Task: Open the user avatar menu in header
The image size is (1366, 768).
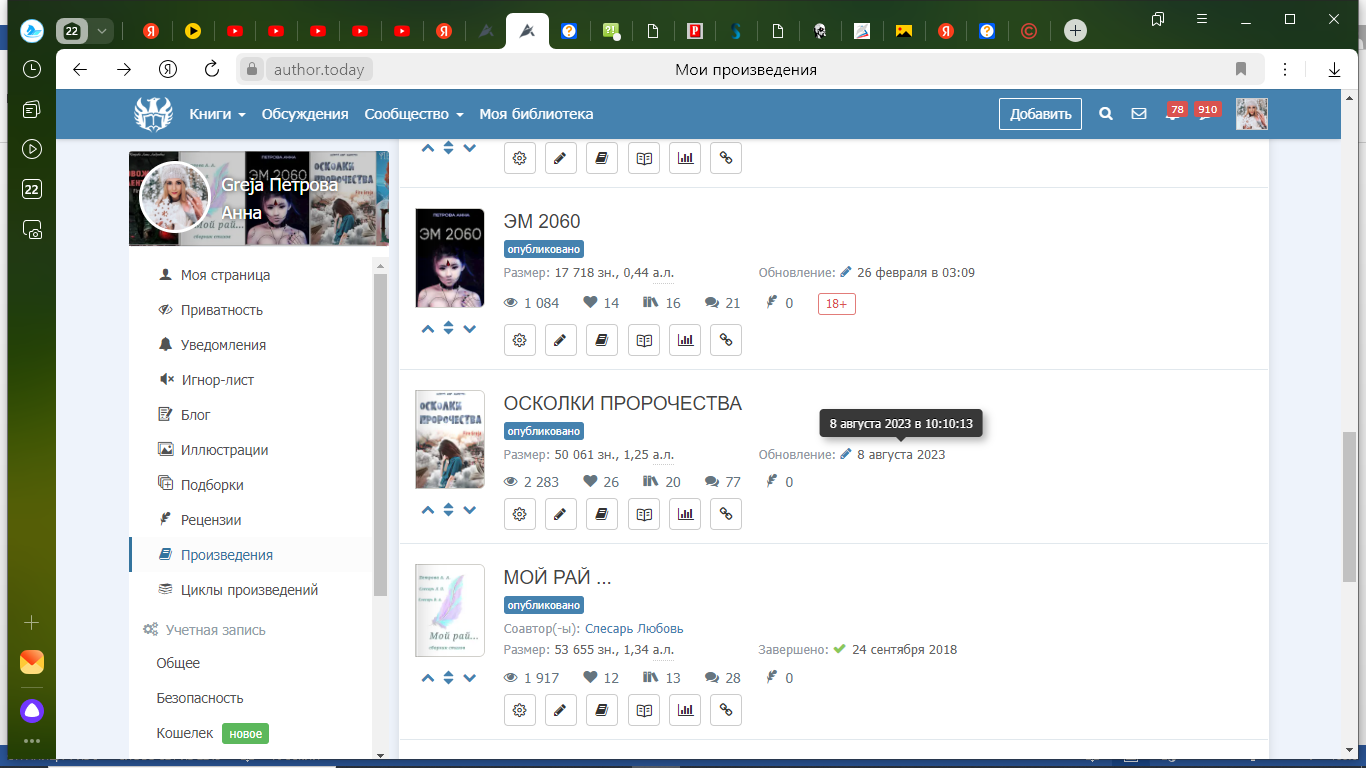Action: [1252, 114]
